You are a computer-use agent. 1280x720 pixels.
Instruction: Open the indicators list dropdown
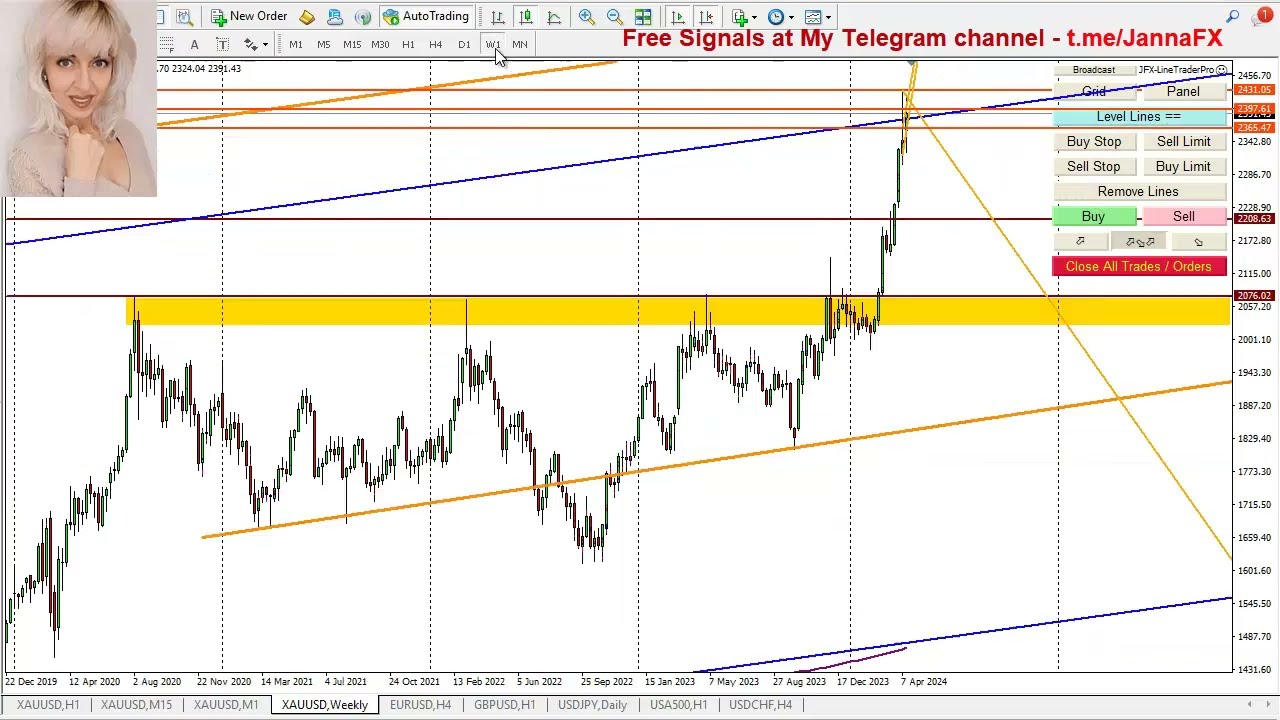[x=745, y=16]
